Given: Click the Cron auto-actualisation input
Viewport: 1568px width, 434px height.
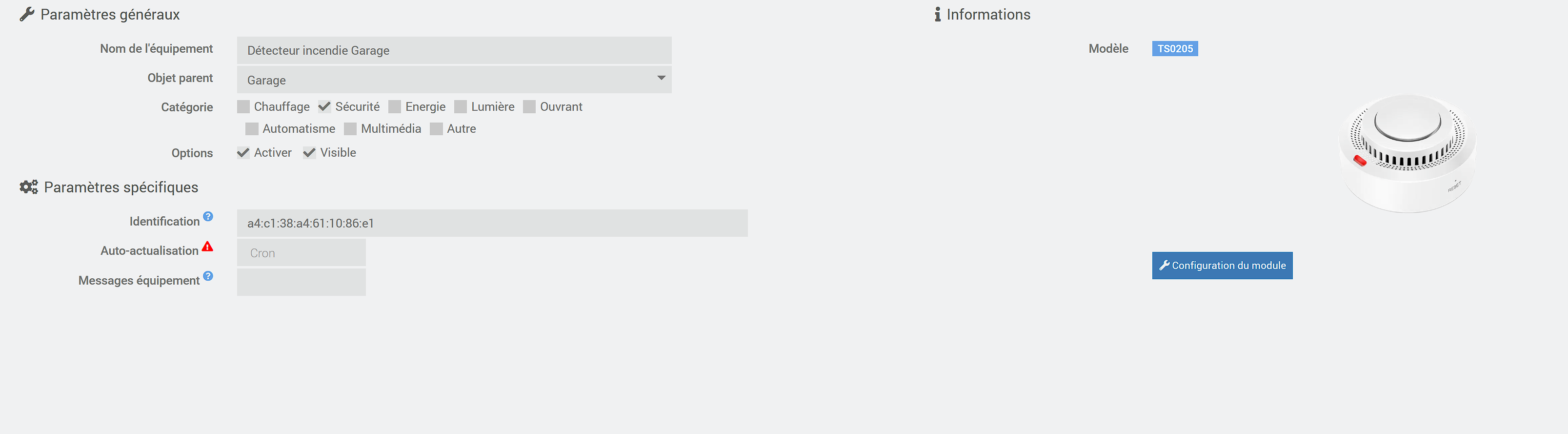Looking at the screenshot, I should tap(302, 253).
